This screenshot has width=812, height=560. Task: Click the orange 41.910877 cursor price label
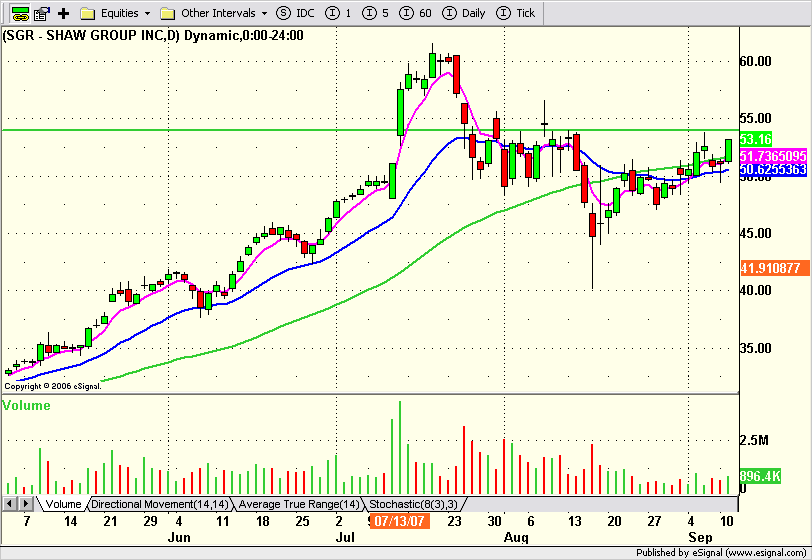tap(775, 268)
